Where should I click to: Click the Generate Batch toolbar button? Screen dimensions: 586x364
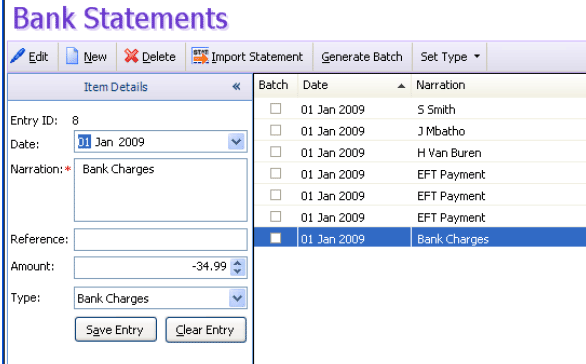coord(362,57)
